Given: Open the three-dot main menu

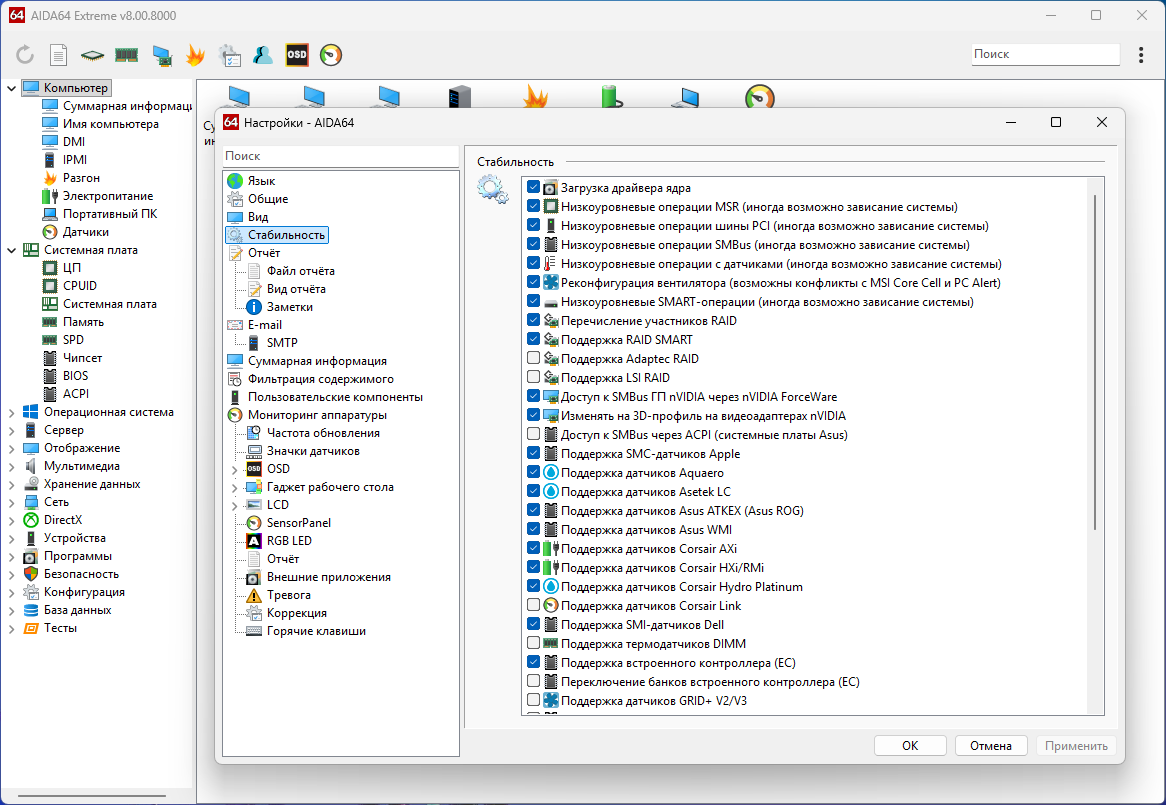Looking at the screenshot, I should point(1141,54).
